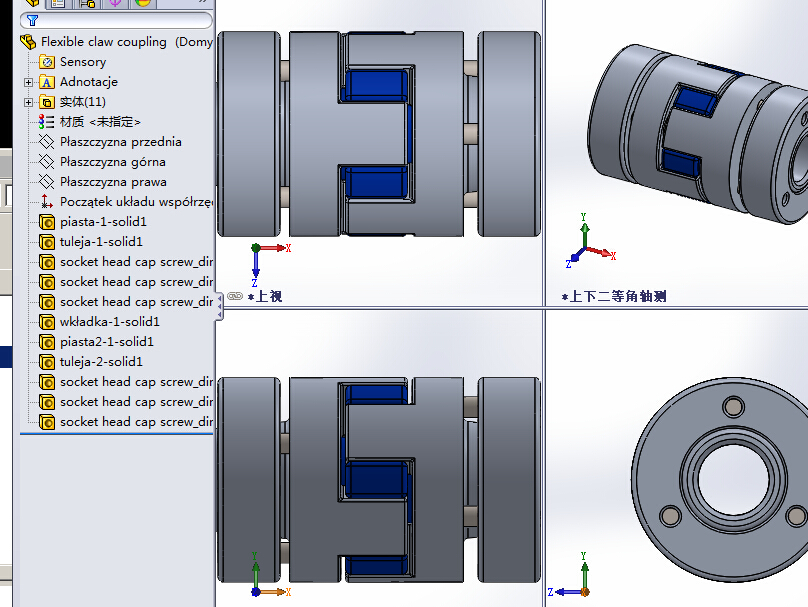The image size is (808, 607).
Task: Expand the 实体(11) solid bodies folder
Action: pyautogui.click(x=29, y=103)
